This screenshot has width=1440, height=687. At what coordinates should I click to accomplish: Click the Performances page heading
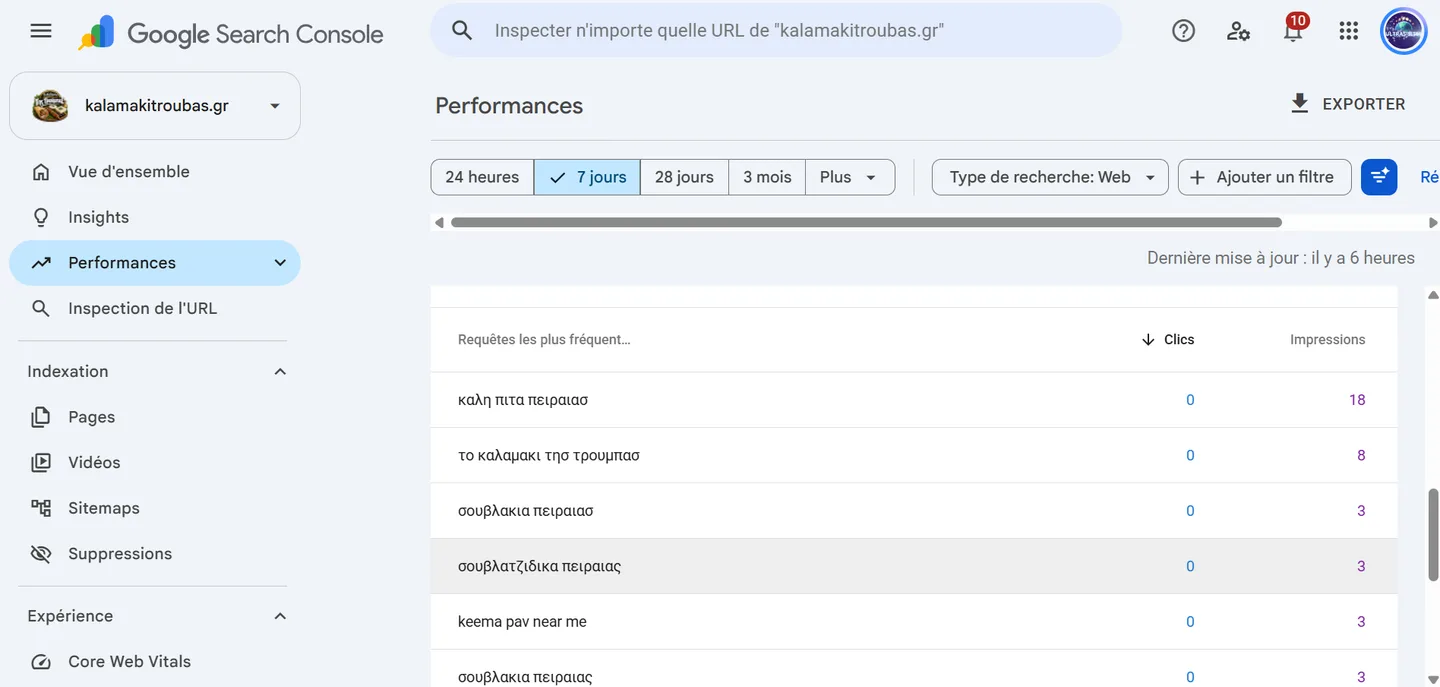pyautogui.click(x=509, y=106)
